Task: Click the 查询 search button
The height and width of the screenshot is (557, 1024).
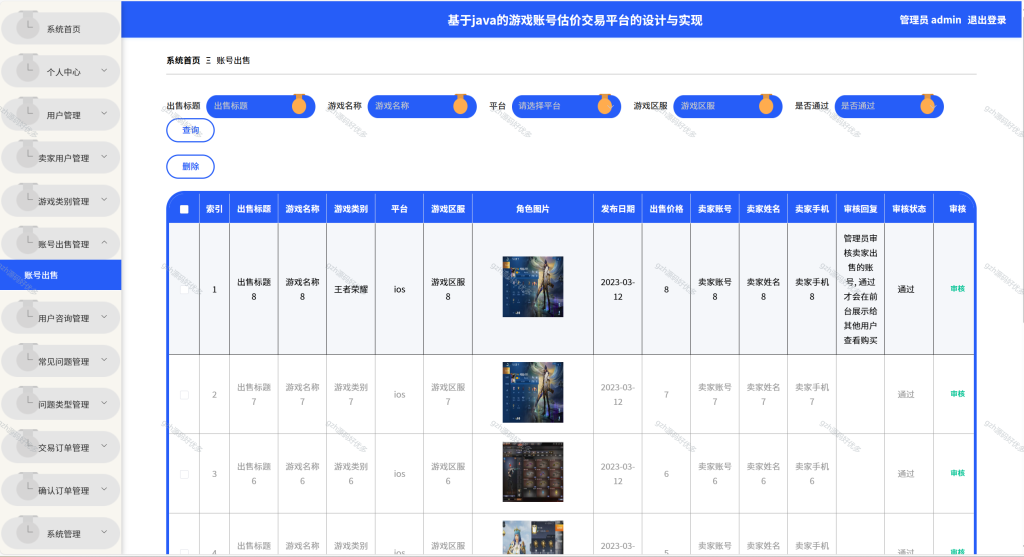Action: tap(190, 130)
